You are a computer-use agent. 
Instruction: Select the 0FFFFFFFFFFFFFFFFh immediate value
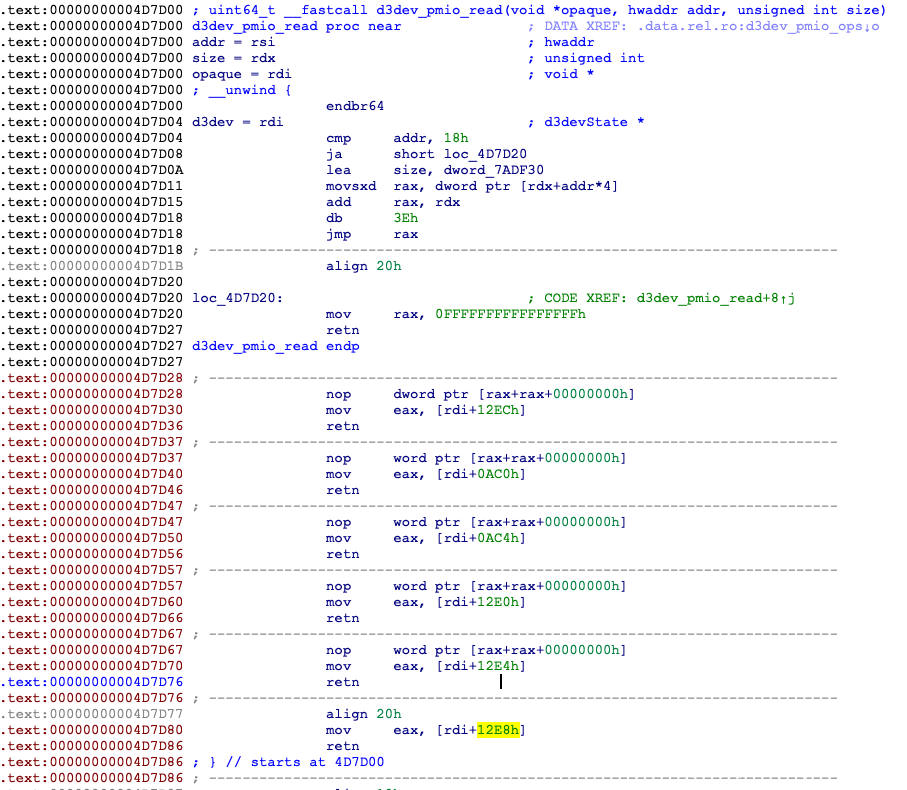click(510, 314)
